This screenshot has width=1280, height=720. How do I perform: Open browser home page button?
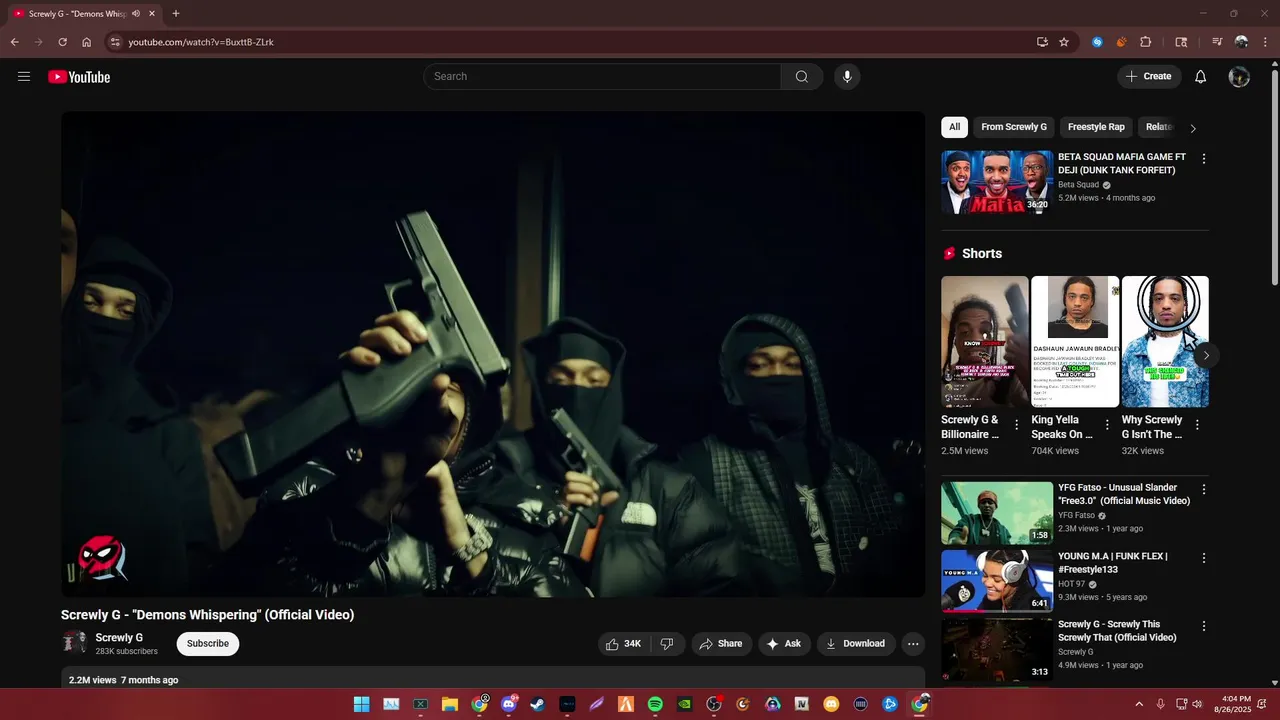click(x=87, y=42)
